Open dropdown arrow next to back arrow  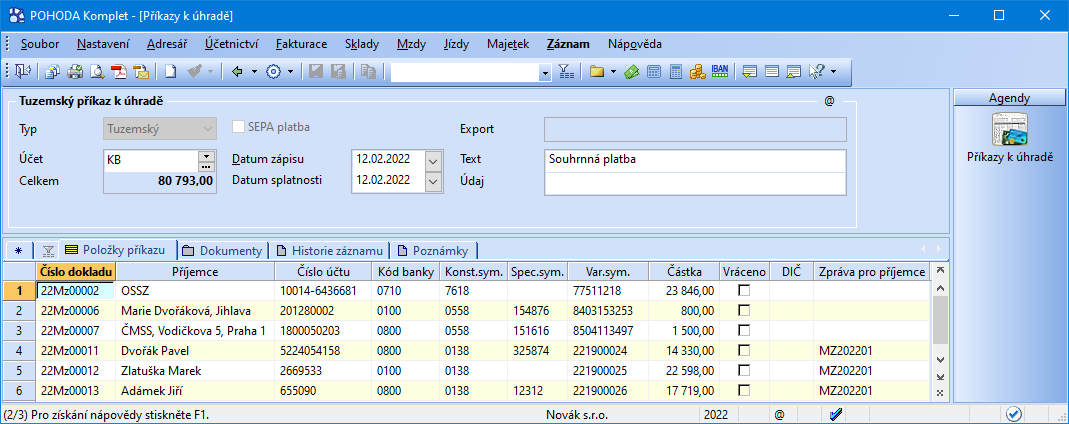tap(254, 72)
